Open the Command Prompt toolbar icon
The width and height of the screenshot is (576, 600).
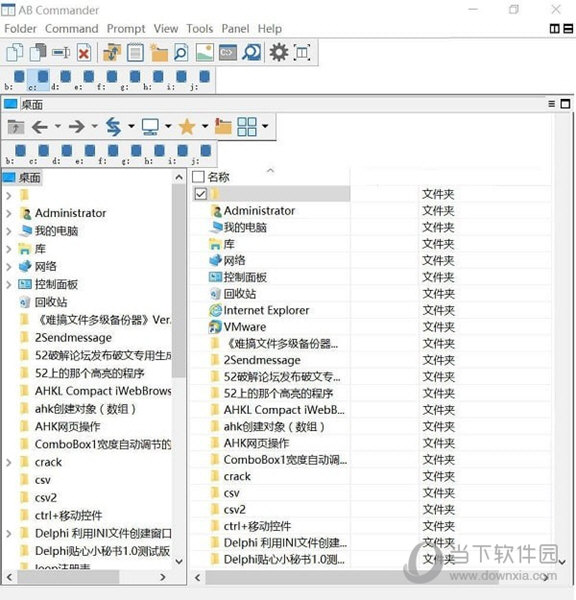pos(228,52)
